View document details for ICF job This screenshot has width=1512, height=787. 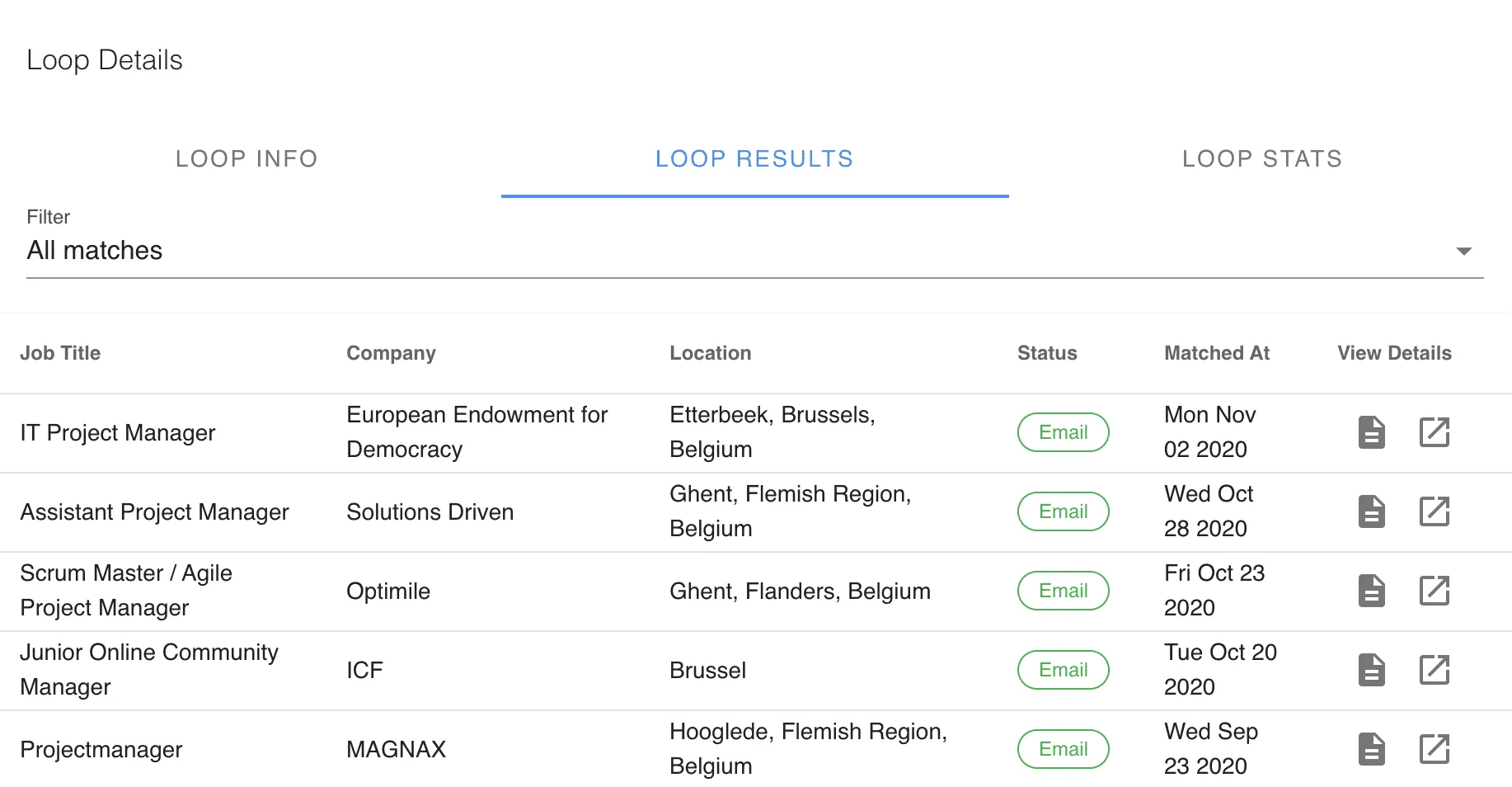click(1371, 670)
